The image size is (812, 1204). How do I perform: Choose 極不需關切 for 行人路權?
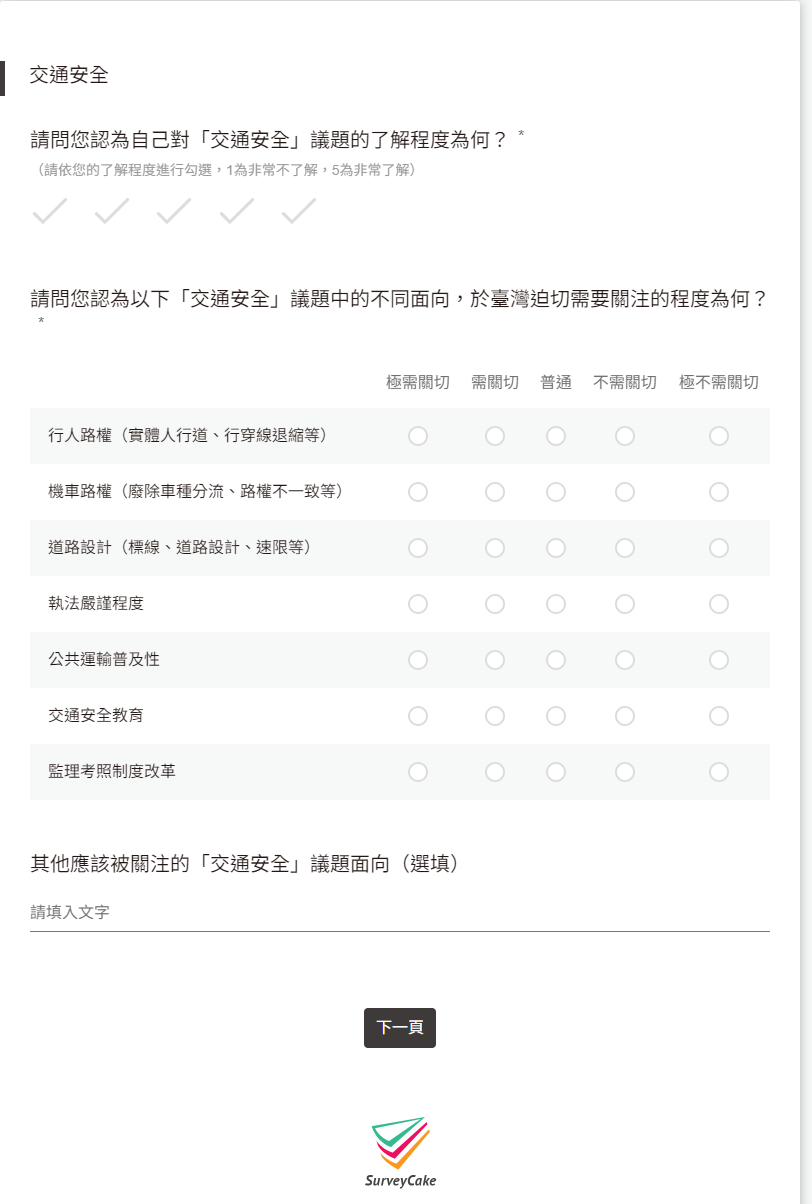click(719, 436)
